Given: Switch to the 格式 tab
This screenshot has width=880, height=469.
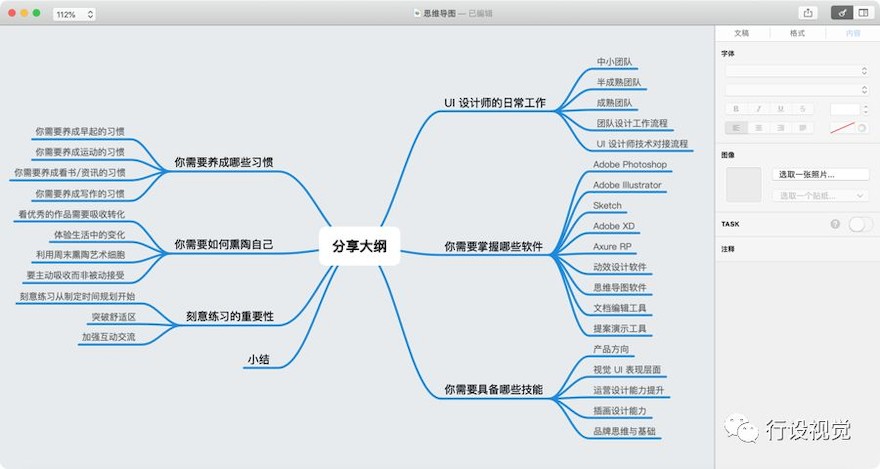Looking at the screenshot, I should coord(797,33).
